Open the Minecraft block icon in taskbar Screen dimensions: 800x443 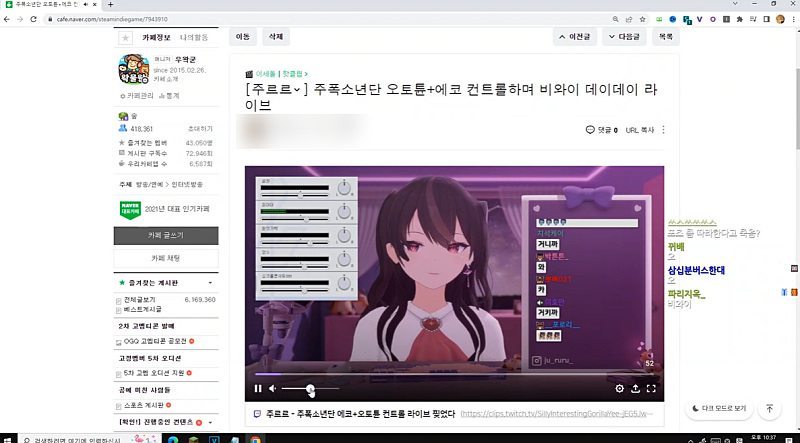[x=193, y=439]
